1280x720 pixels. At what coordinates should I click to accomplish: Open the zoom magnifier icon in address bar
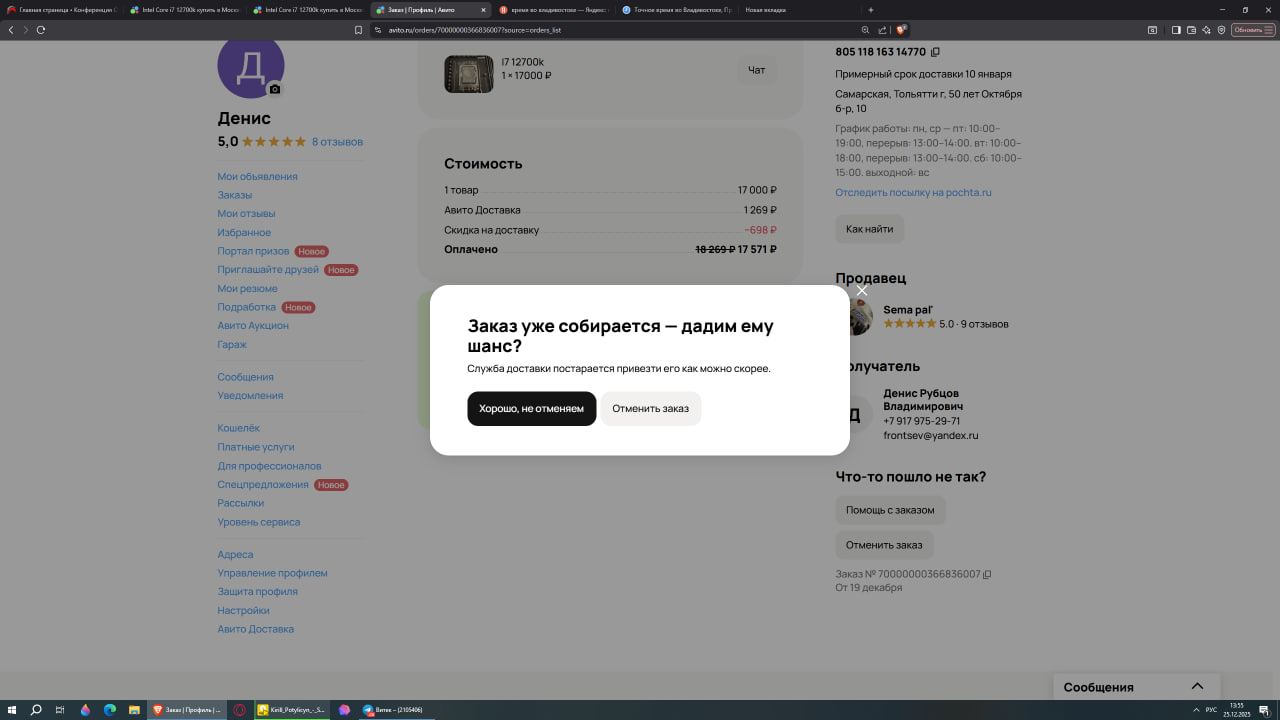(866, 30)
